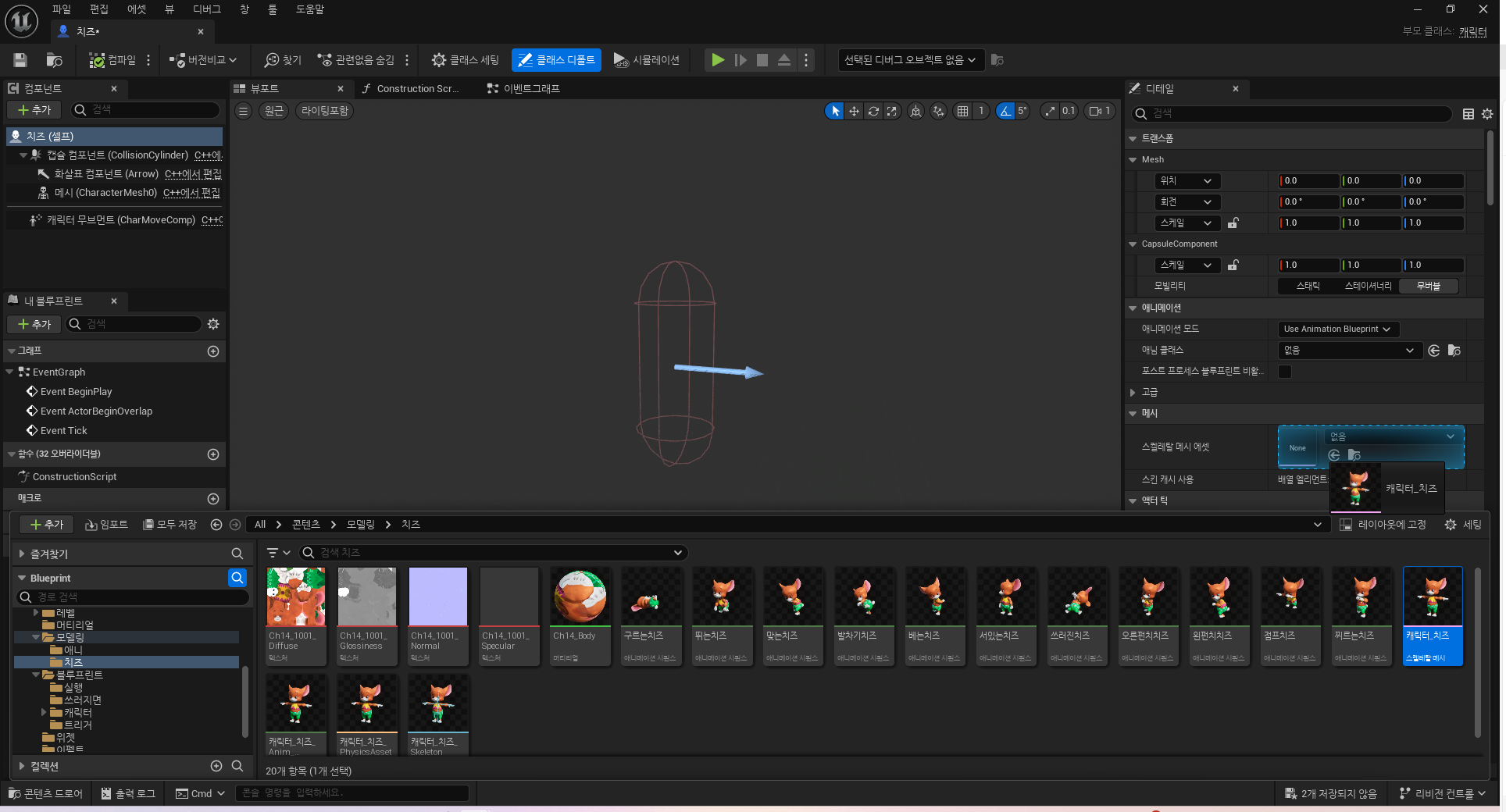
Task: Select the viewport translate tool
Action: click(x=855, y=111)
